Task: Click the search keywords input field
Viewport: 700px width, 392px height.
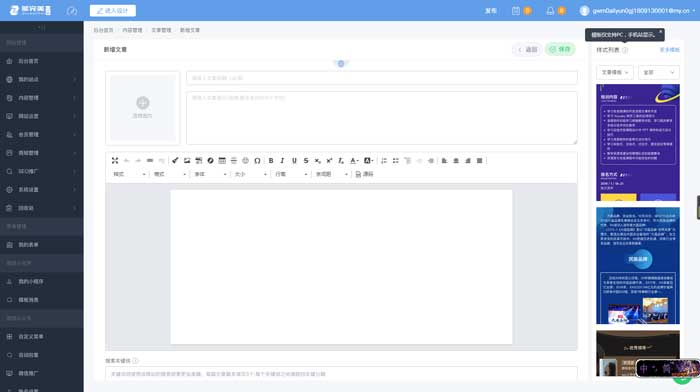Action: click(x=341, y=374)
